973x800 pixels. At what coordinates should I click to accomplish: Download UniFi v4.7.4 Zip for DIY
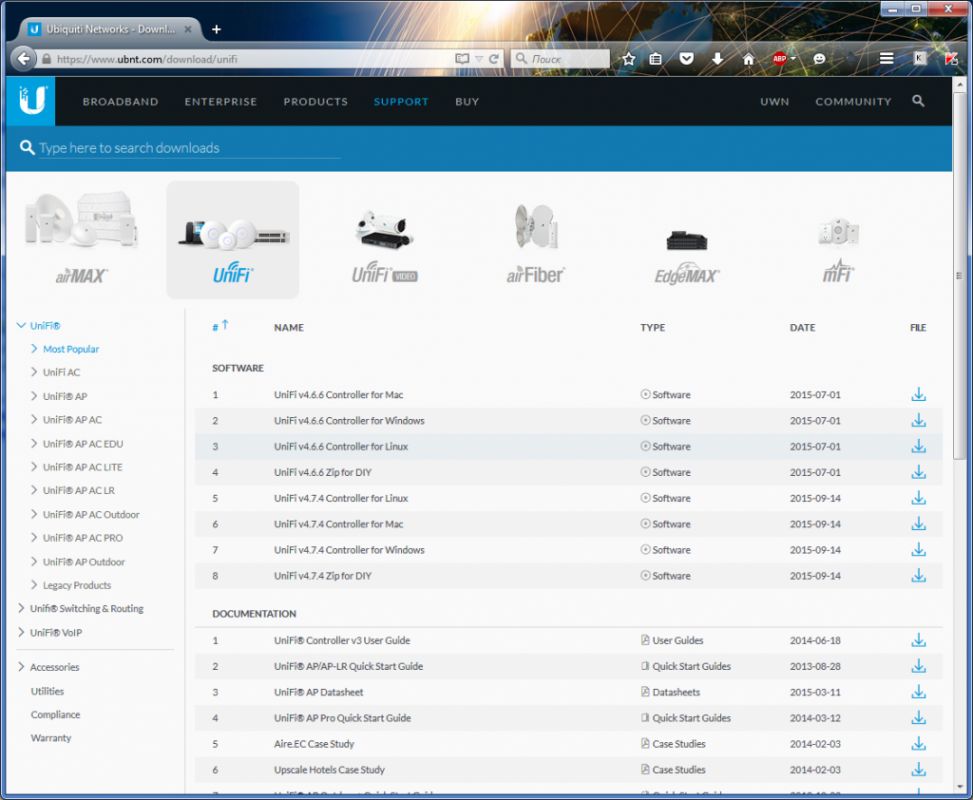click(918, 576)
